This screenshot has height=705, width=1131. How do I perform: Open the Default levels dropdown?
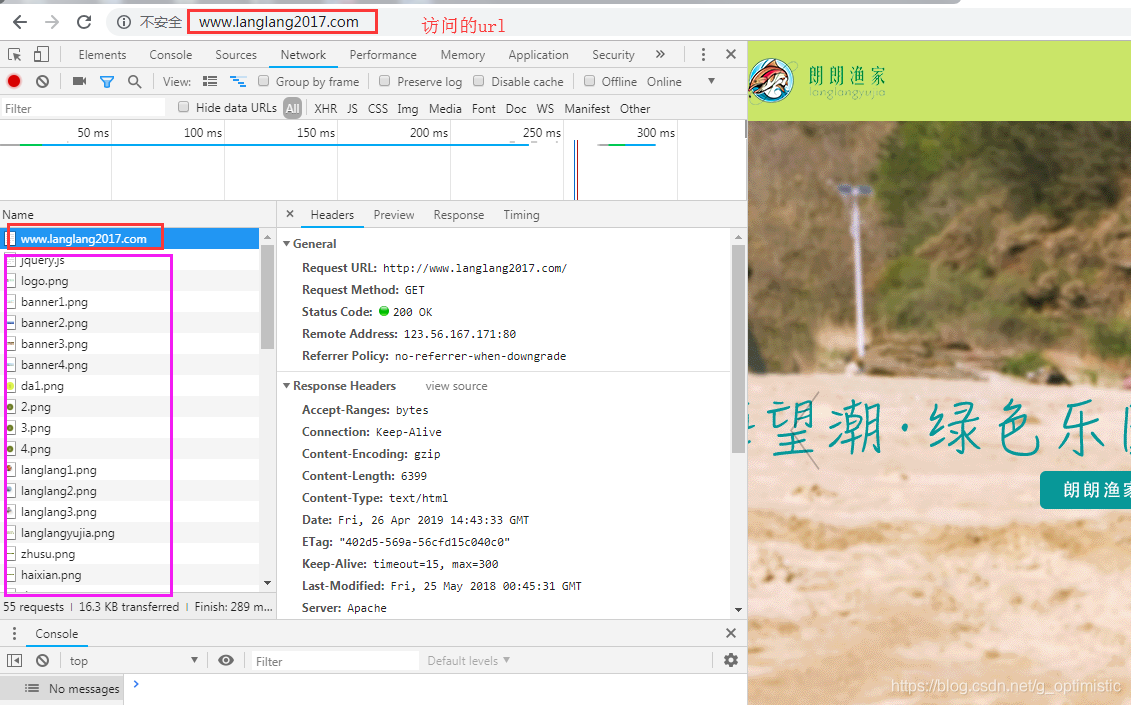469,660
